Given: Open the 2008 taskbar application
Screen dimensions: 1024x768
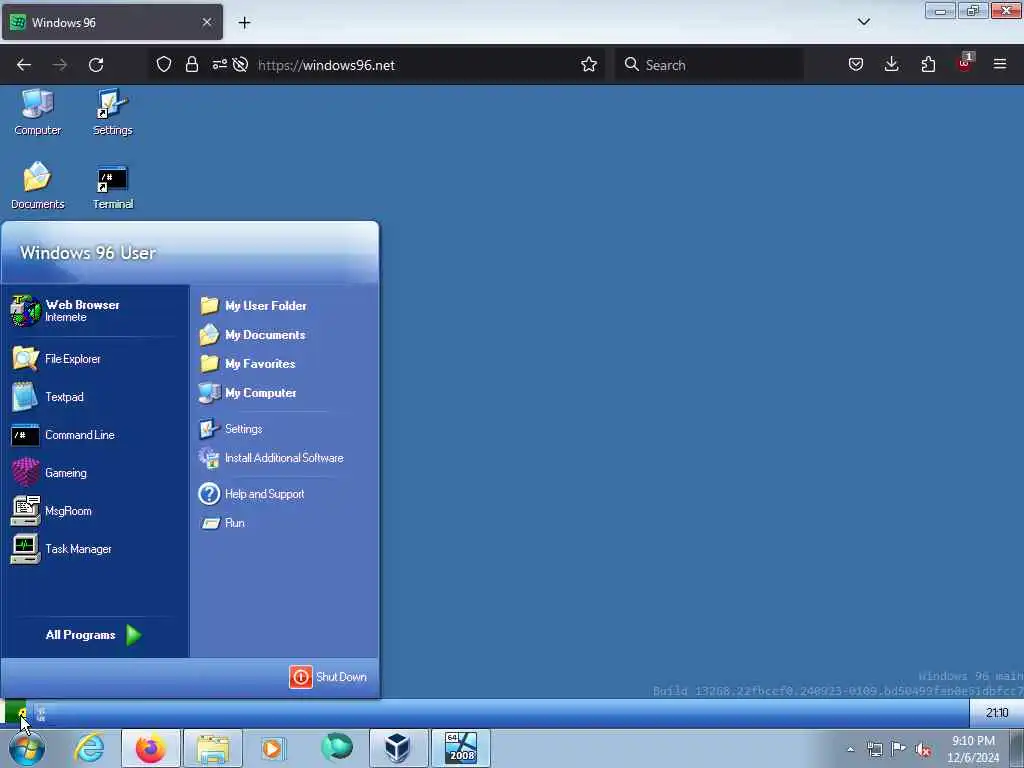Looking at the screenshot, I should [460, 748].
